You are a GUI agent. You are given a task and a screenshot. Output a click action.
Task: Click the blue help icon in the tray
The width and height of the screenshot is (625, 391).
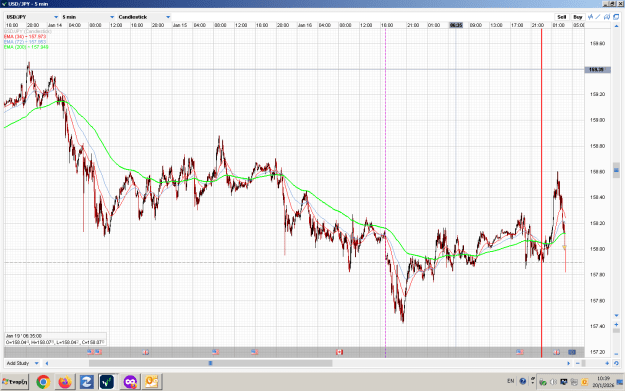[523, 381]
